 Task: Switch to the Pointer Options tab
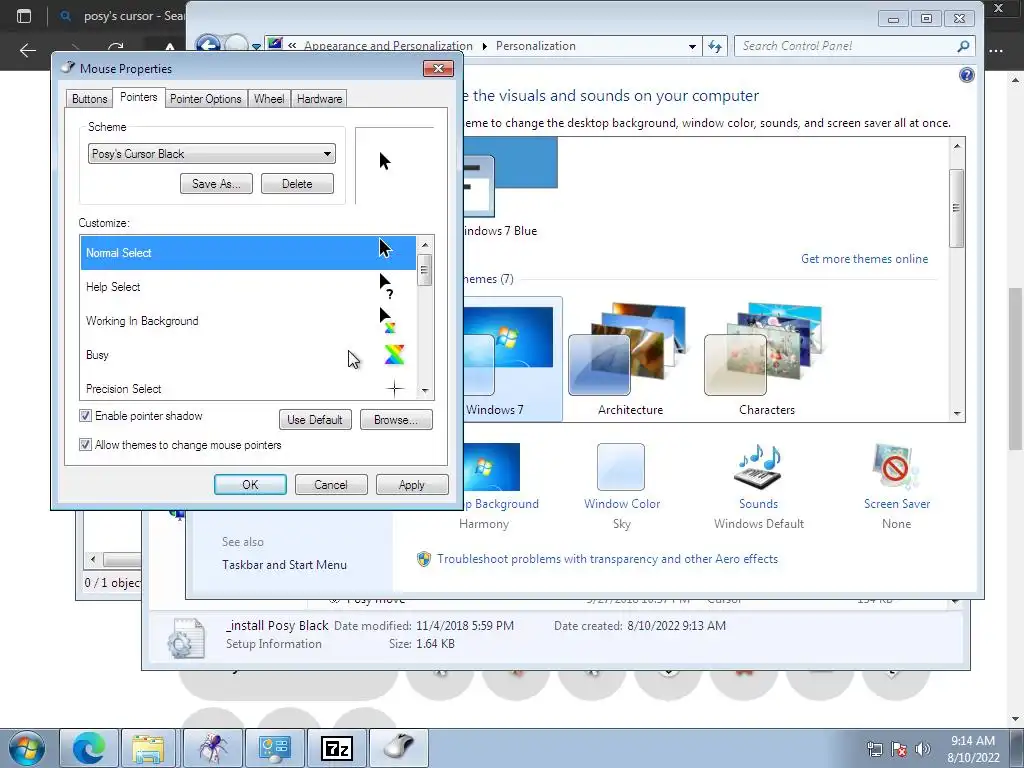click(206, 99)
